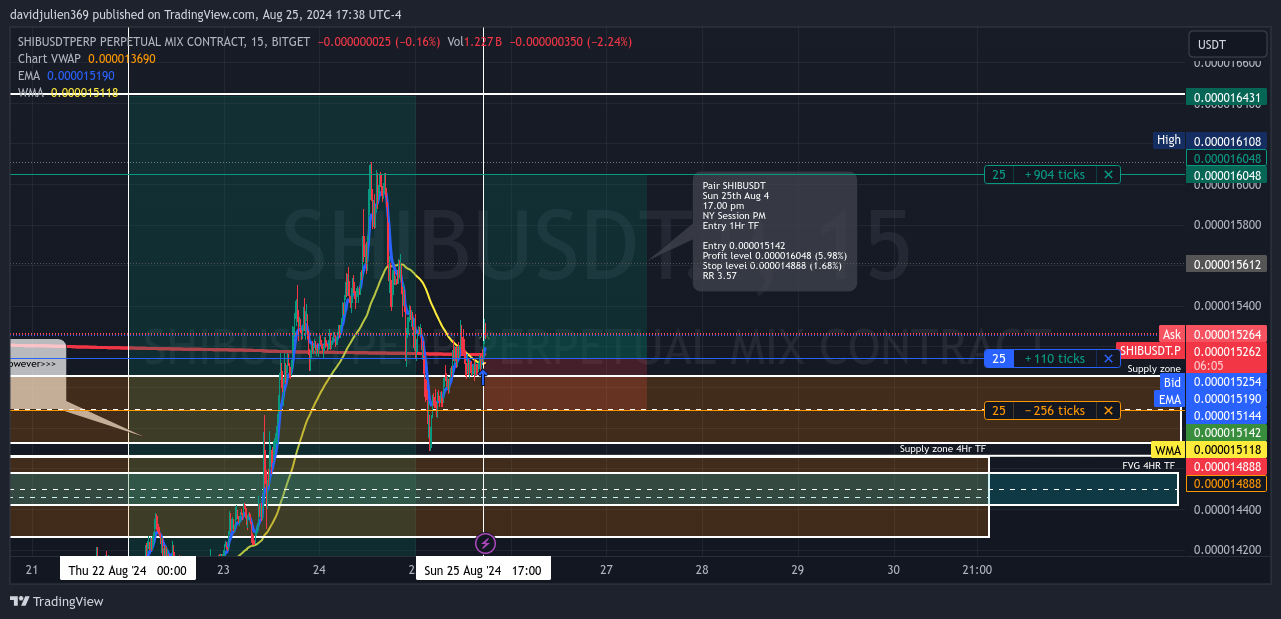The width and height of the screenshot is (1281, 619).
Task: Remove the −256 ticks stop-loss order
Action: point(1108,411)
